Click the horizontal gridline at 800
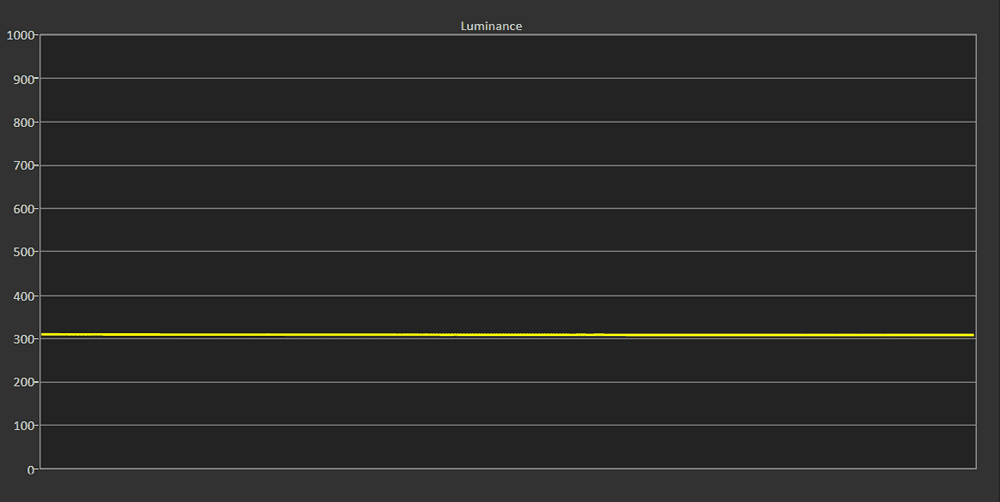The height and width of the screenshot is (502, 1000). (508, 121)
